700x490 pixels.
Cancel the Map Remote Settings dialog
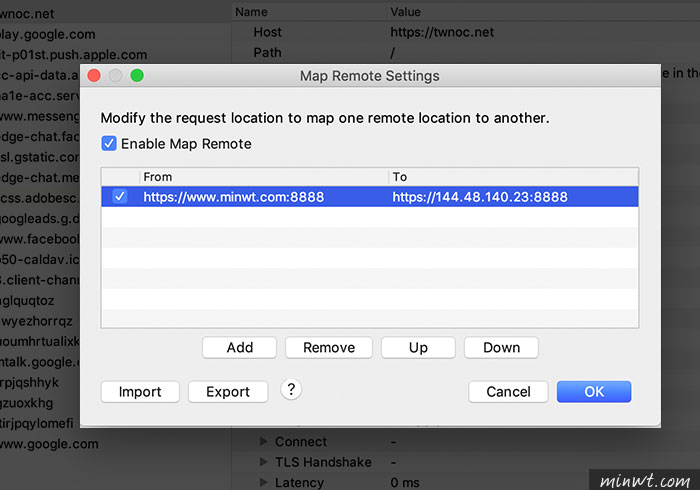click(x=508, y=391)
